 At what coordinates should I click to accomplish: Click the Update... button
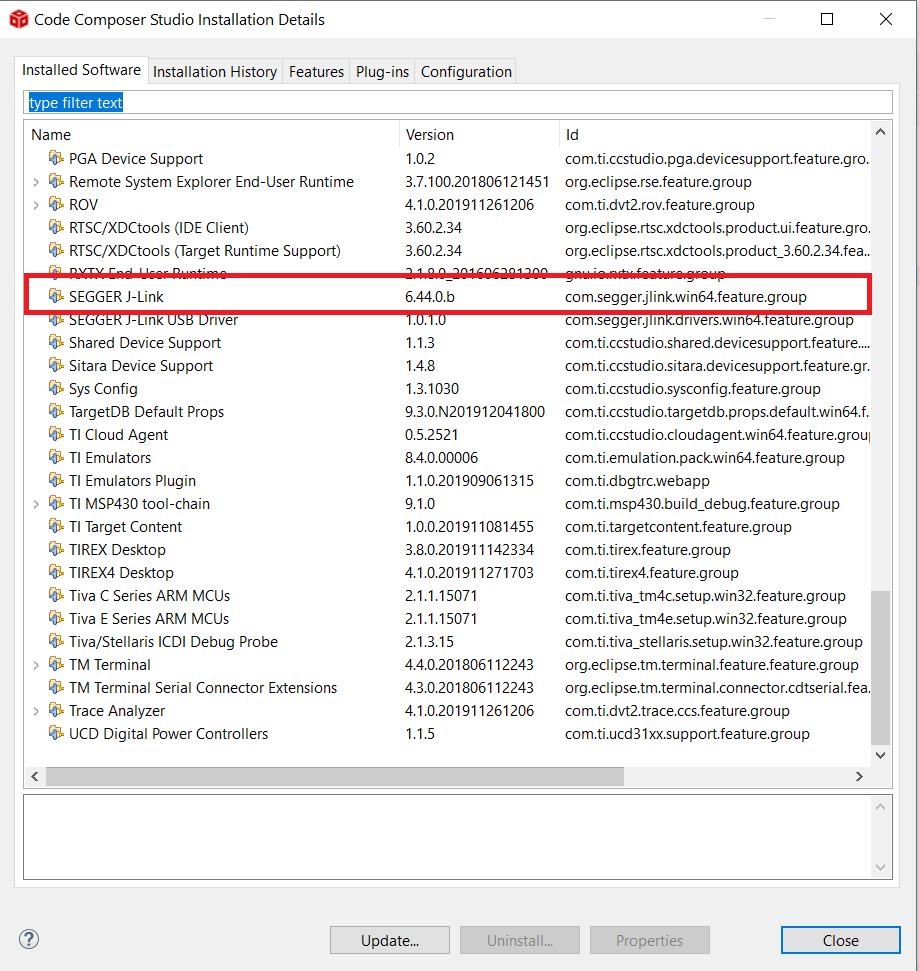click(x=389, y=939)
